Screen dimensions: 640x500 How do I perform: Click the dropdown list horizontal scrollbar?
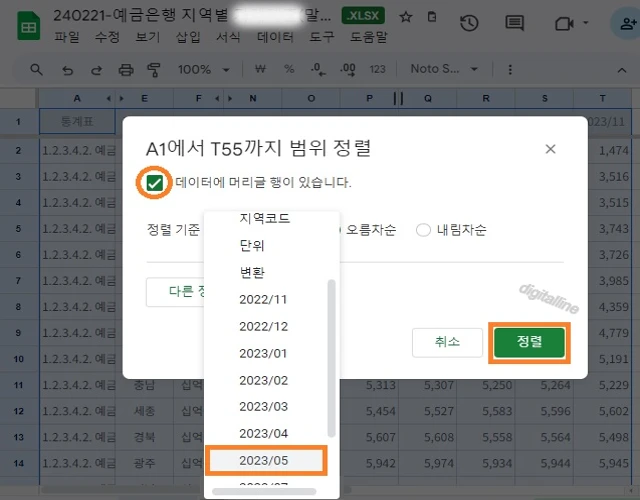[264, 491]
